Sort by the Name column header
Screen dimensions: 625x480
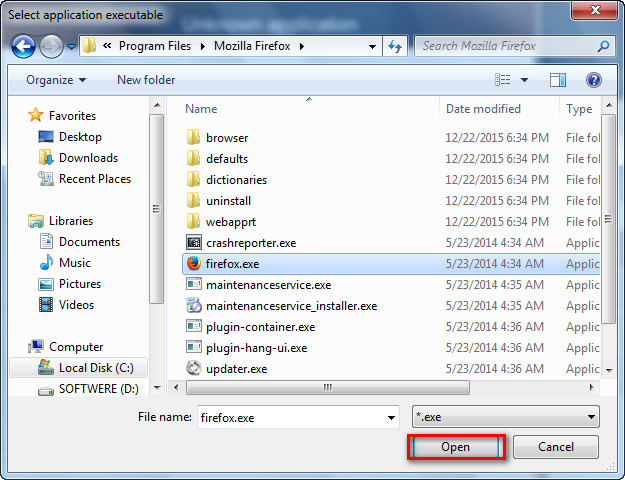[201, 109]
